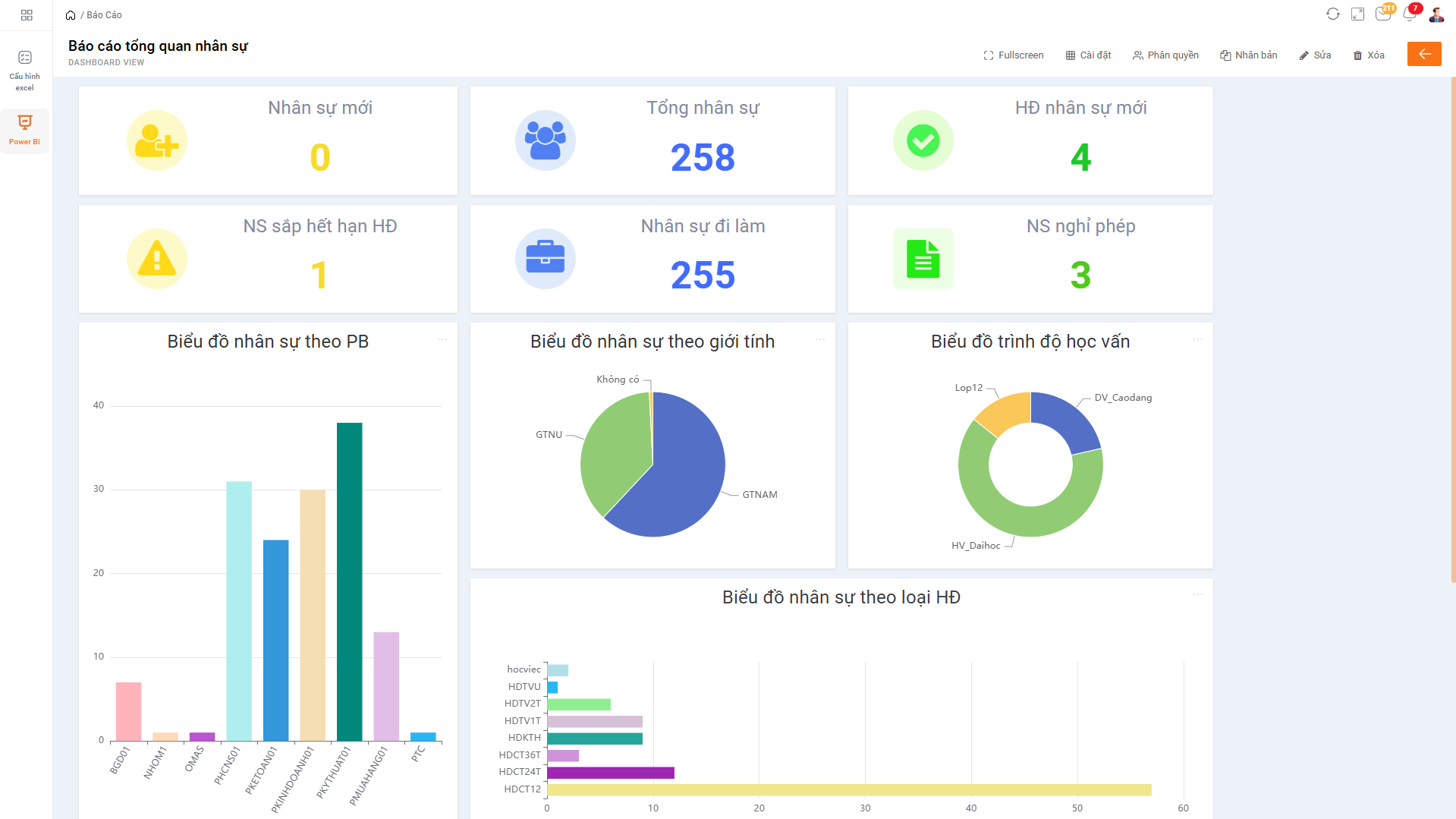The height and width of the screenshot is (819, 1456).
Task: Open Cấu hình excel in sidebar
Action: pyautogui.click(x=25, y=70)
